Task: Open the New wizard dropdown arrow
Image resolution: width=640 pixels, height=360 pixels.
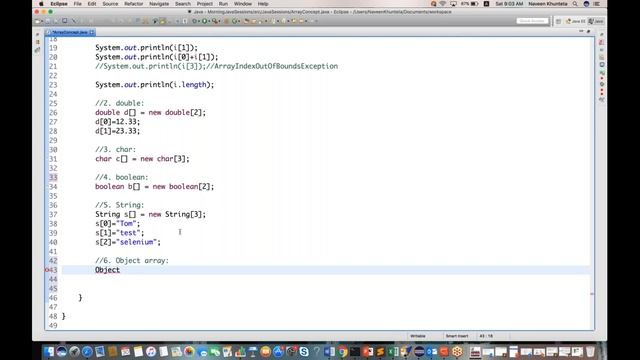Action: tap(42, 21)
